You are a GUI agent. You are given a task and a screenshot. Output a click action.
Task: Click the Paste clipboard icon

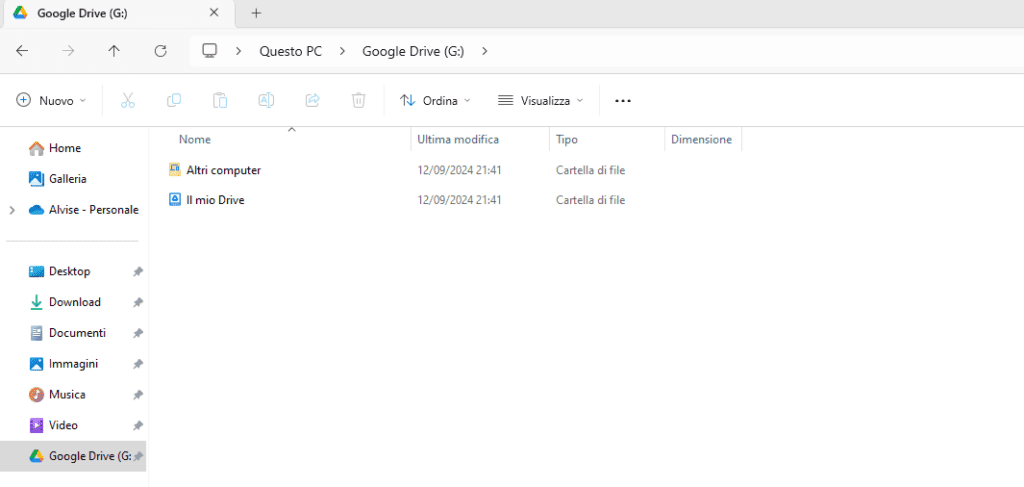click(x=220, y=100)
